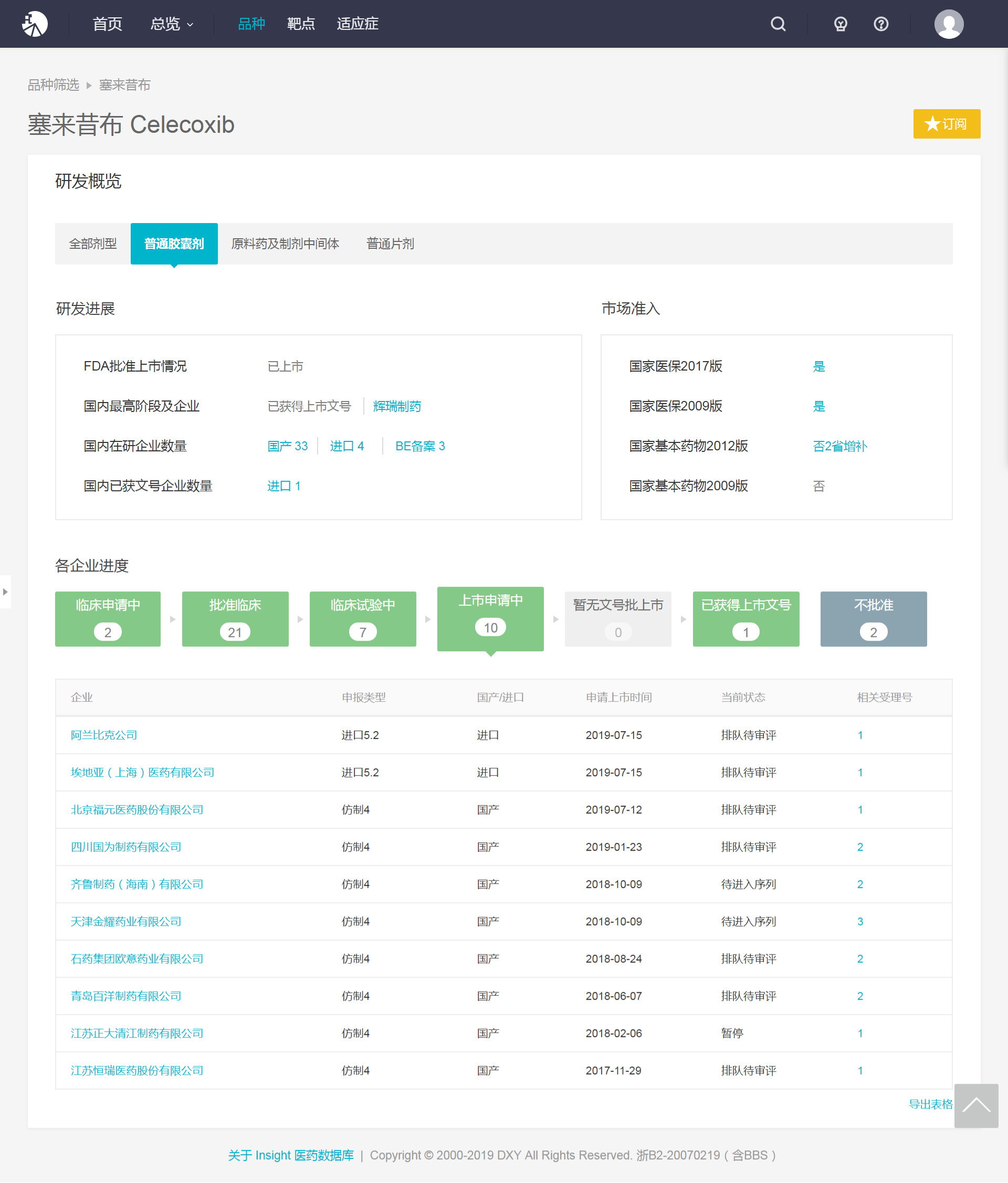Toggle the 不批准 stage filter
The width and height of the screenshot is (1008, 1183).
[x=873, y=619]
